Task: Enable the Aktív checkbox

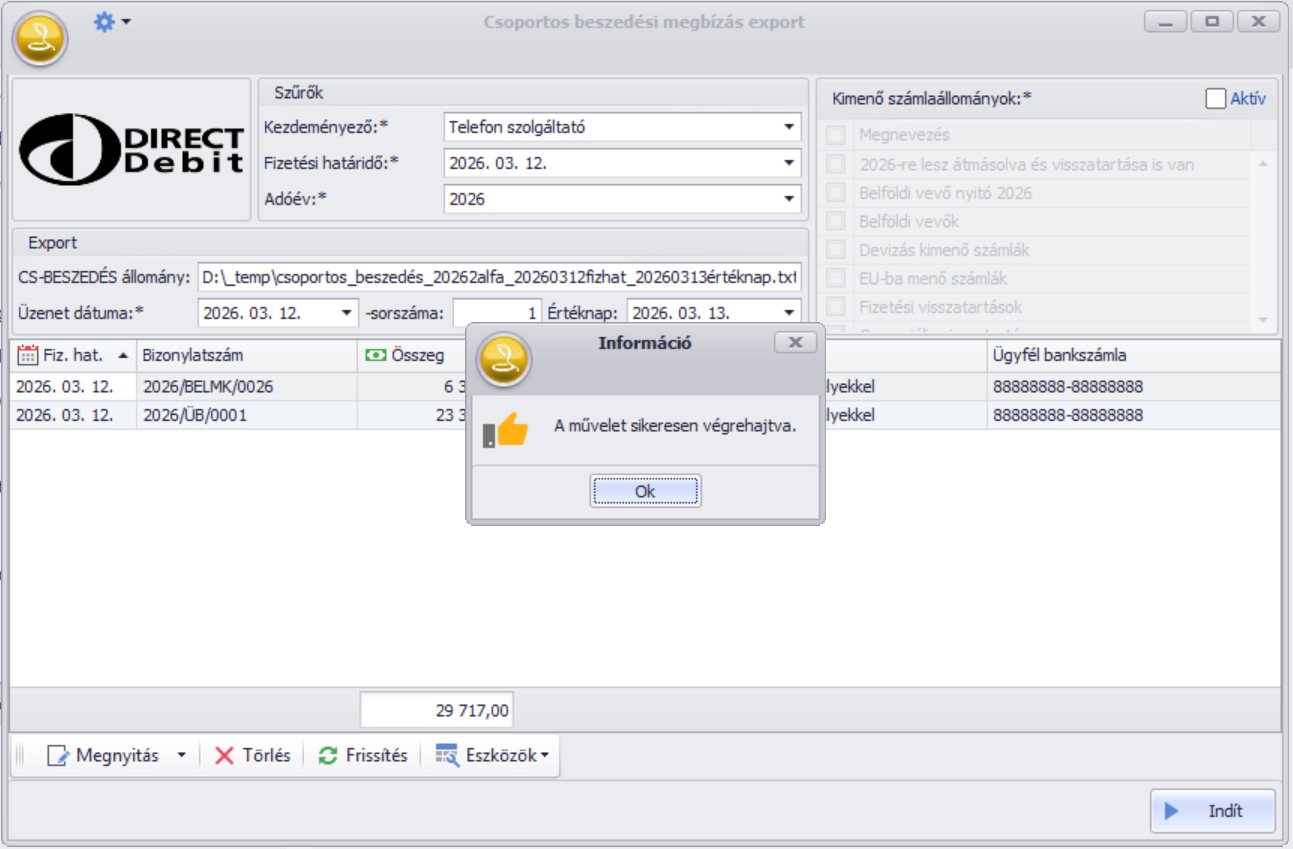Action: tap(1215, 98)
